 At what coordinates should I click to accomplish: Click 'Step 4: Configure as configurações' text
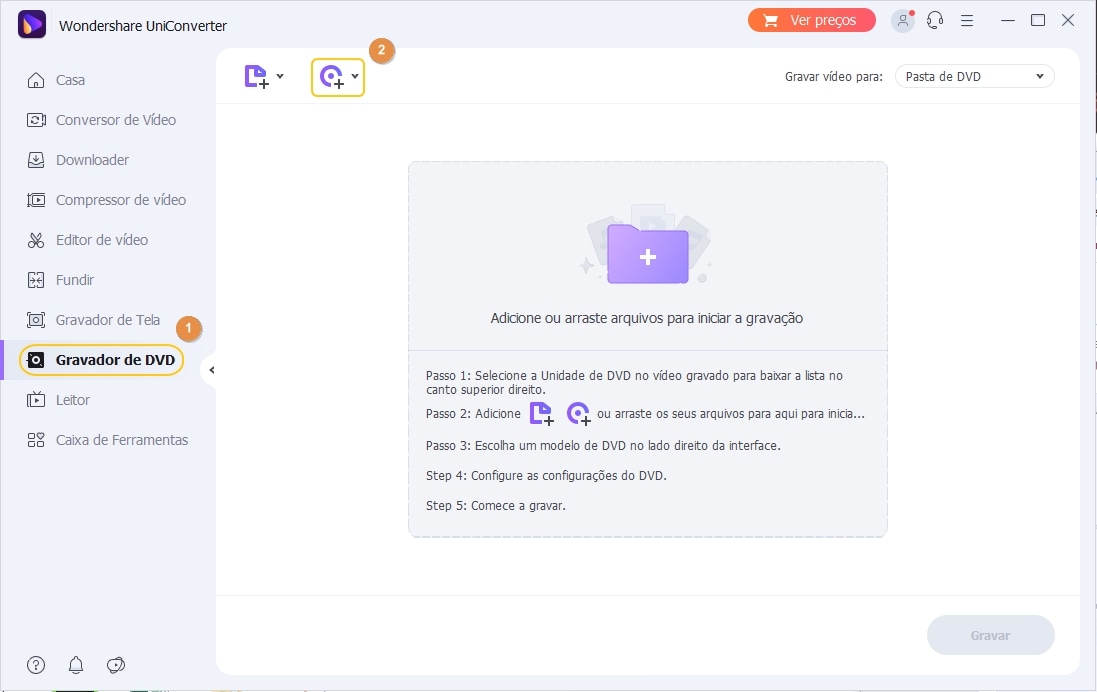pyautogui.click(x=546, y=476)
